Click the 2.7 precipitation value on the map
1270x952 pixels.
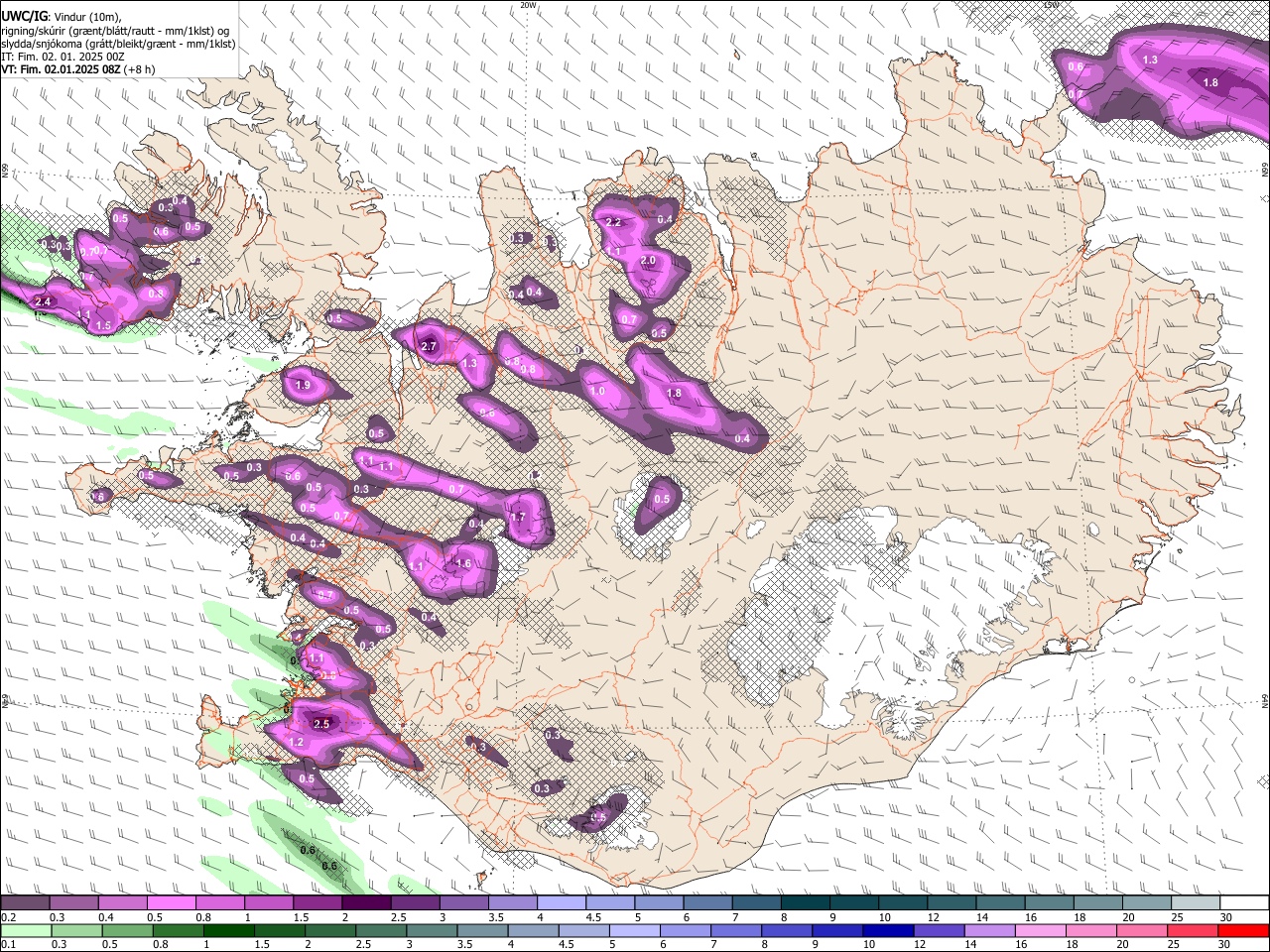click(x=430, y=346)
